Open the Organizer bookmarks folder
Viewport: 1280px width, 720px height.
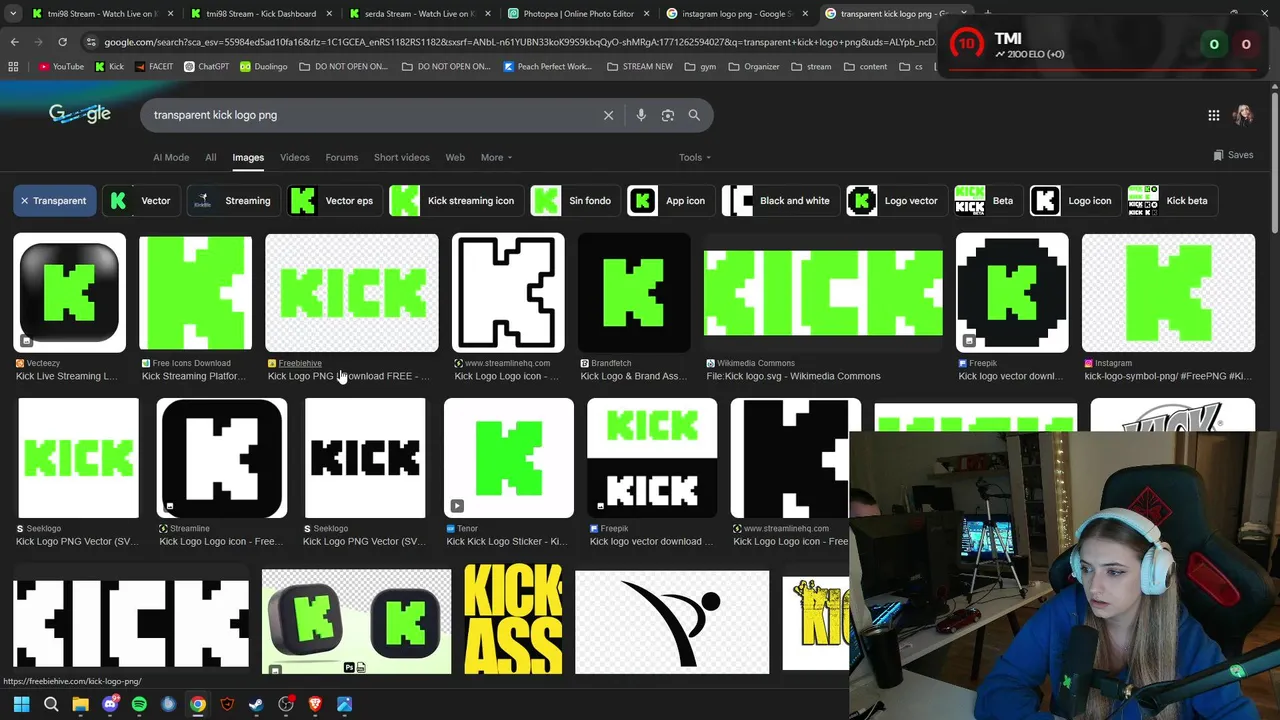(754, 67)
